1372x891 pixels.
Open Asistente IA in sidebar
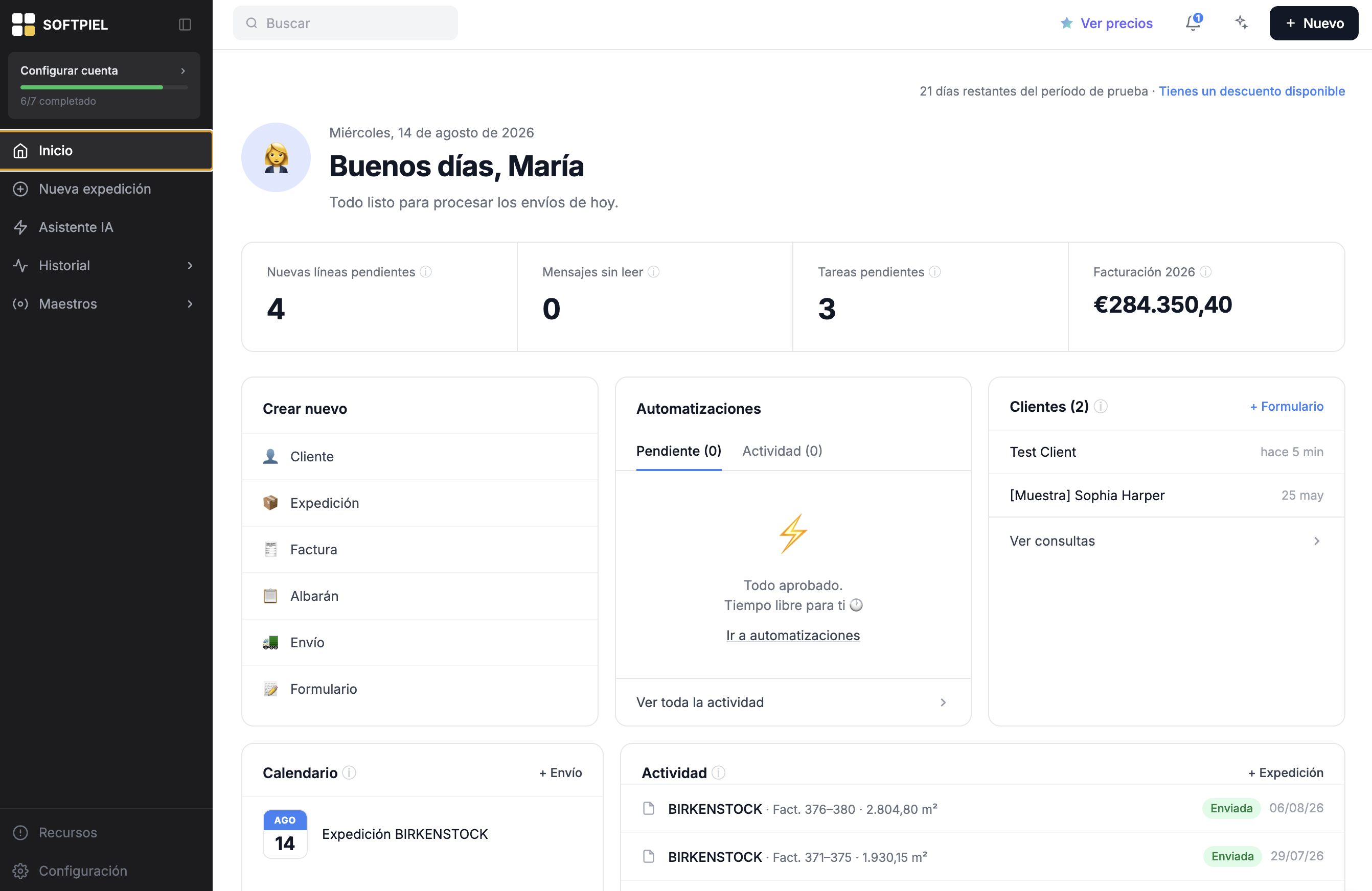(106, 227)
